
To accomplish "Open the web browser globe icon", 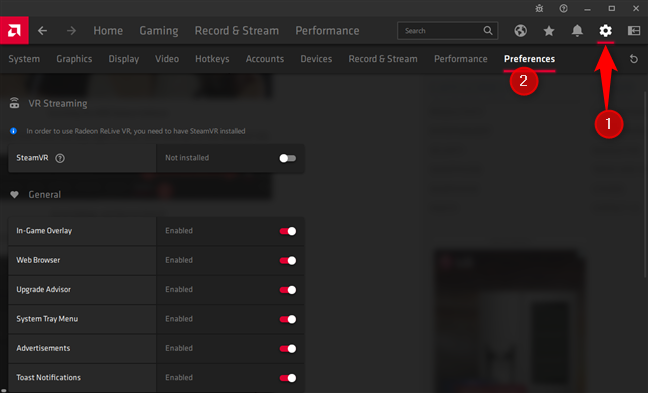I will (x=520, y=31).
